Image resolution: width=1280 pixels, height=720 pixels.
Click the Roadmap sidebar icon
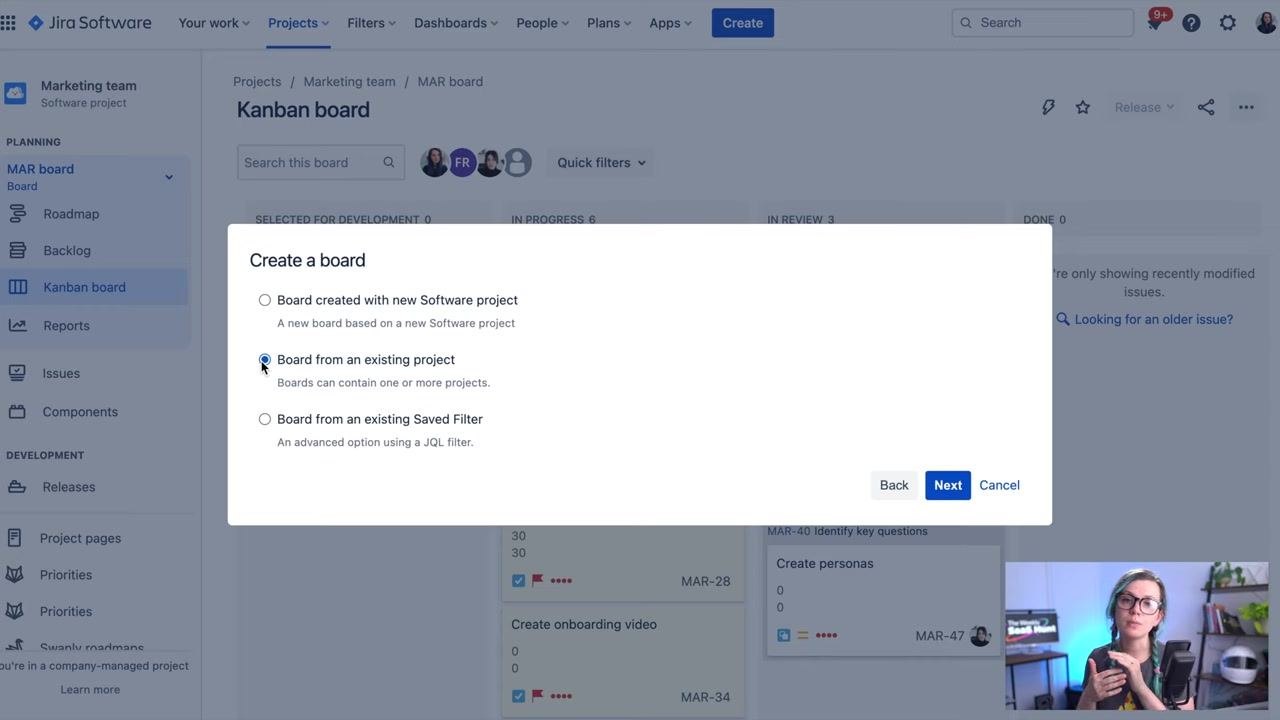[17, 214]
